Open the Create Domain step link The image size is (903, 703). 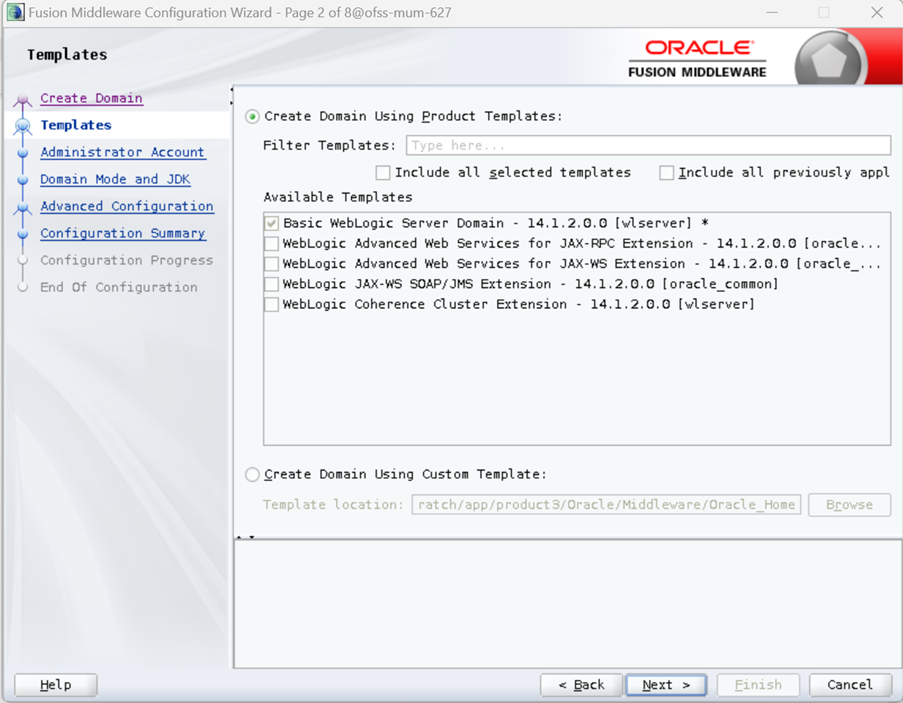pos(91,98)
